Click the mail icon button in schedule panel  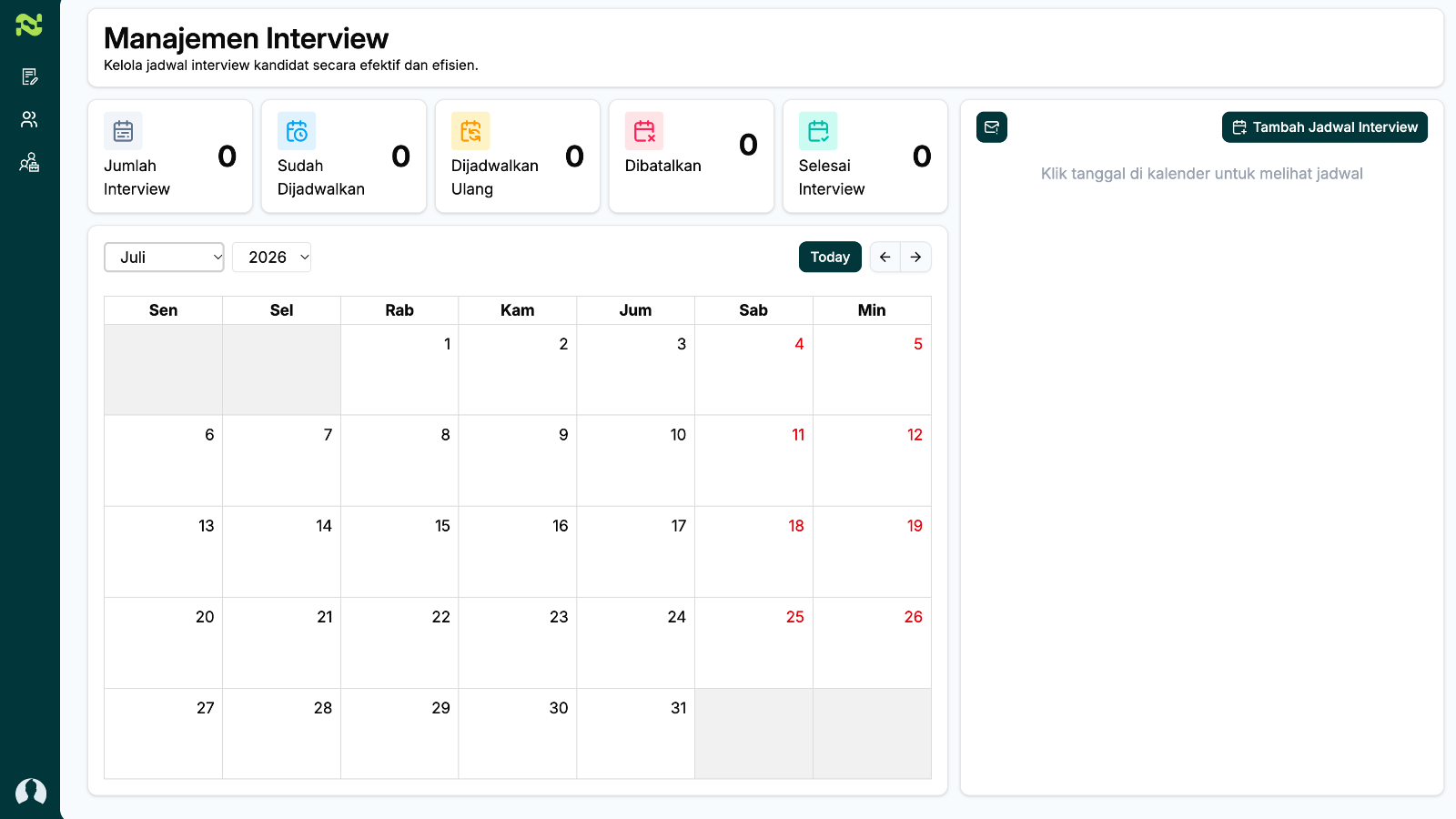pyautogui.click(x=992, y=127)
